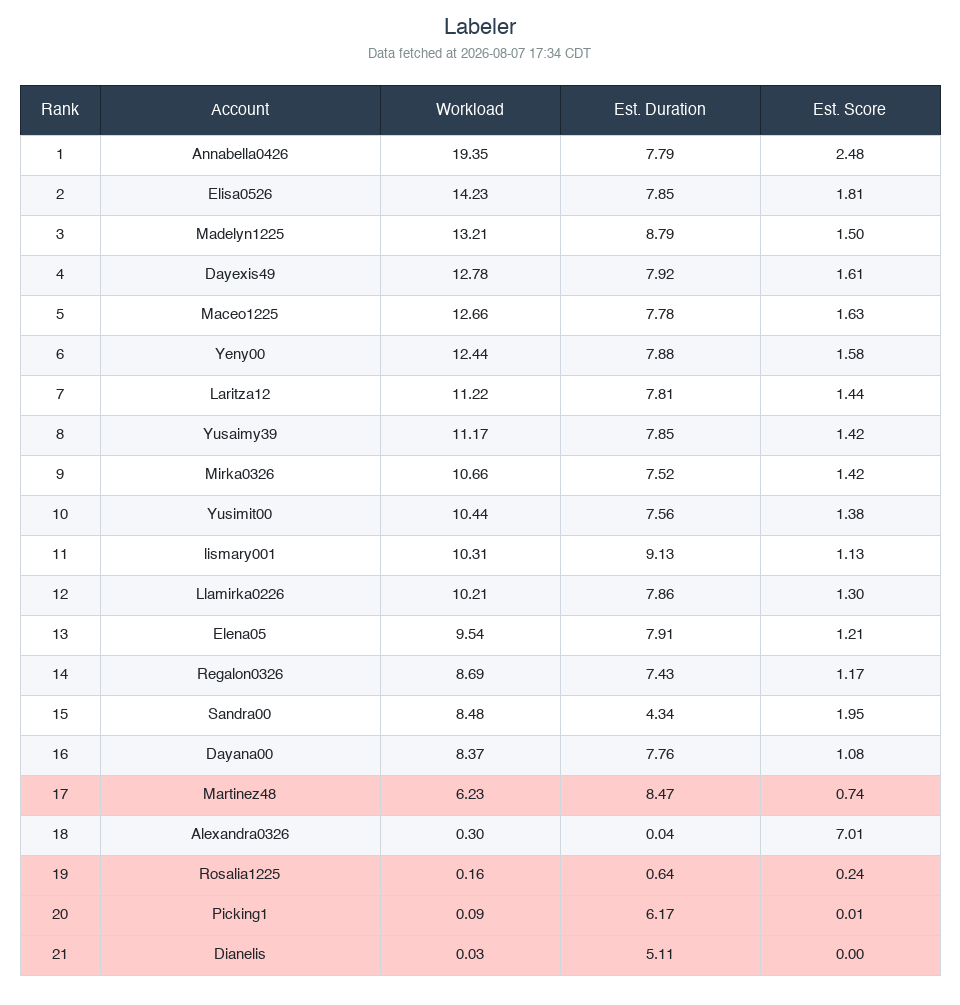Click the Elisa0526 account name
This screenshot has height=1005, width=960.
coord(240,194)
